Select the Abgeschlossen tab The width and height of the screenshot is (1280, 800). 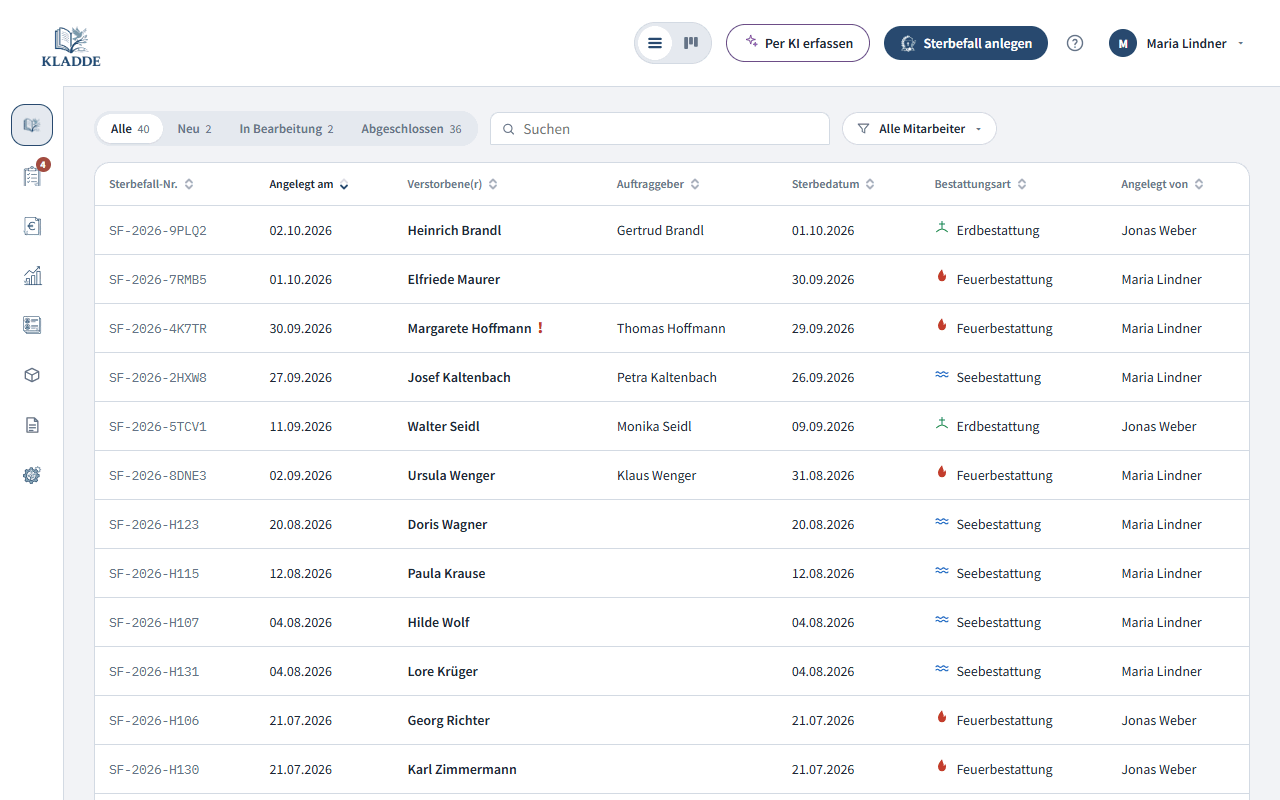pyautogui.click(x=411, y=129)
